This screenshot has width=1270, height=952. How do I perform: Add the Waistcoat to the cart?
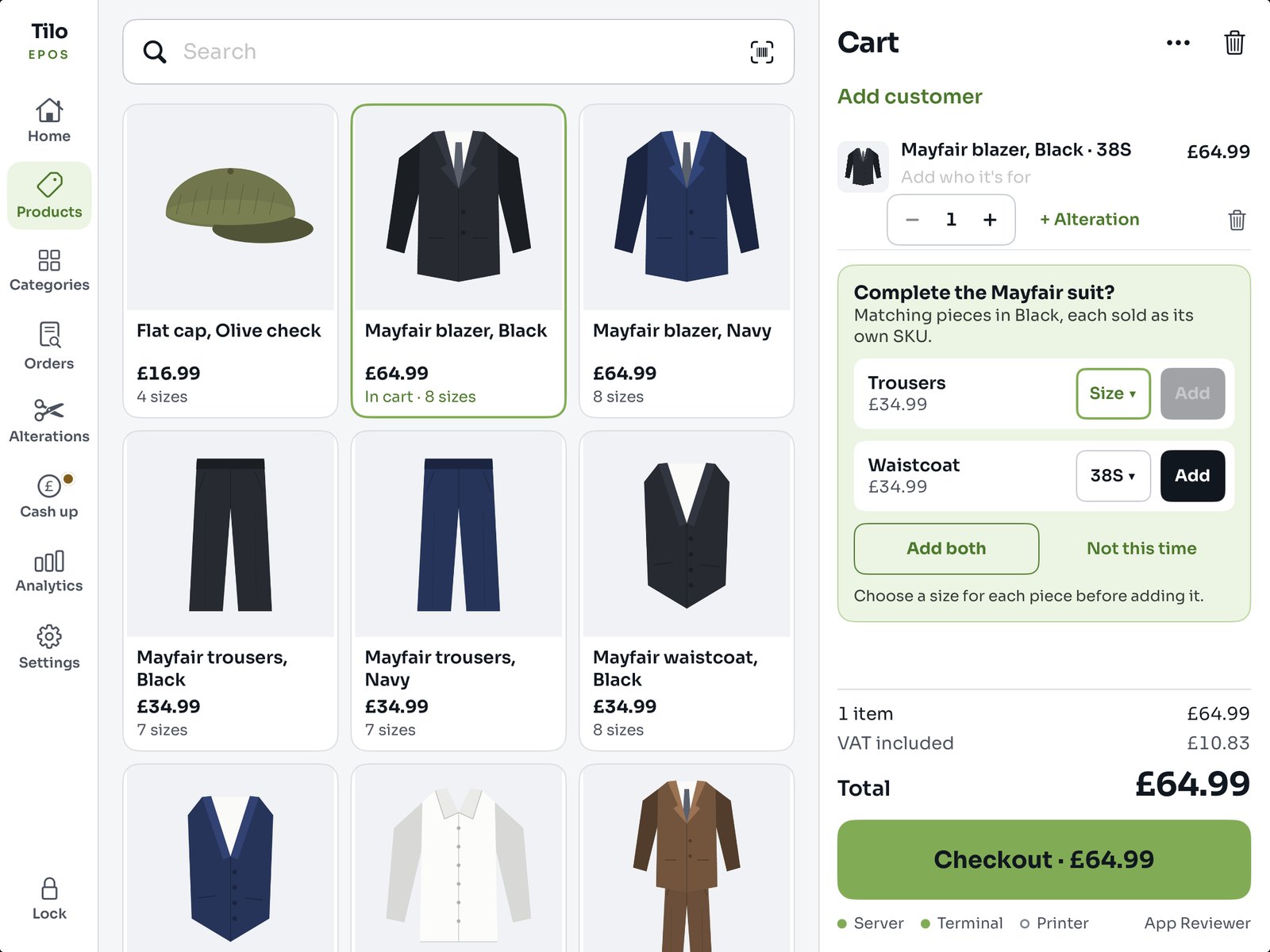(x=1192, y=476)
